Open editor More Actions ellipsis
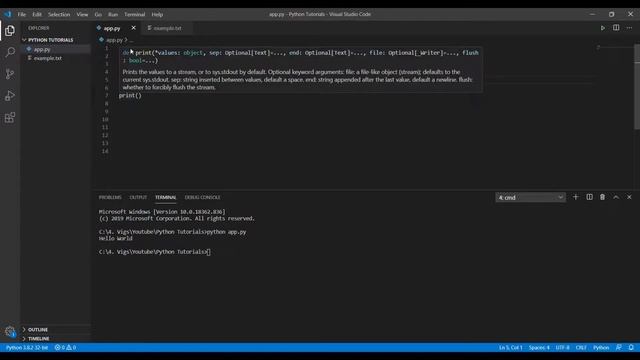640x360 pixels. click(x=629, y=28)
